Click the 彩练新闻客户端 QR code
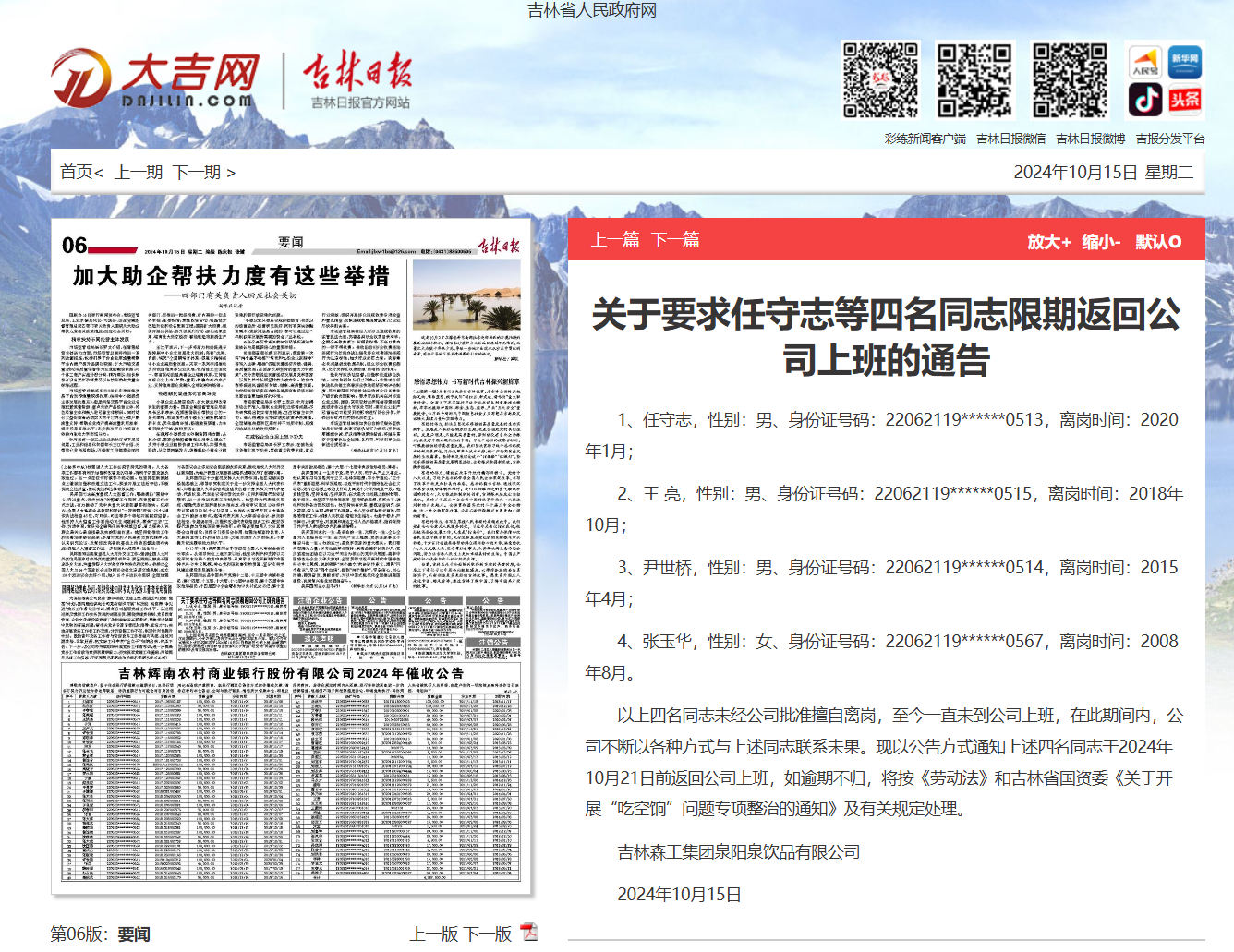 click(881, 79)
